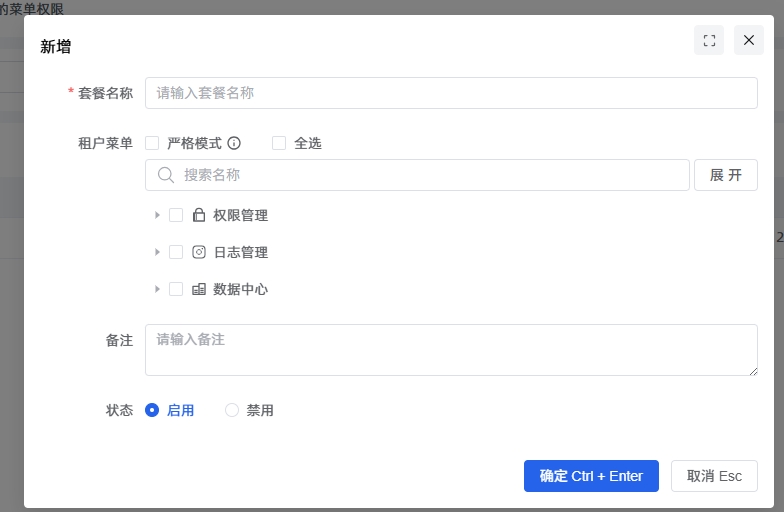Focus the 套餐名称 input field

tap(451, 93)
